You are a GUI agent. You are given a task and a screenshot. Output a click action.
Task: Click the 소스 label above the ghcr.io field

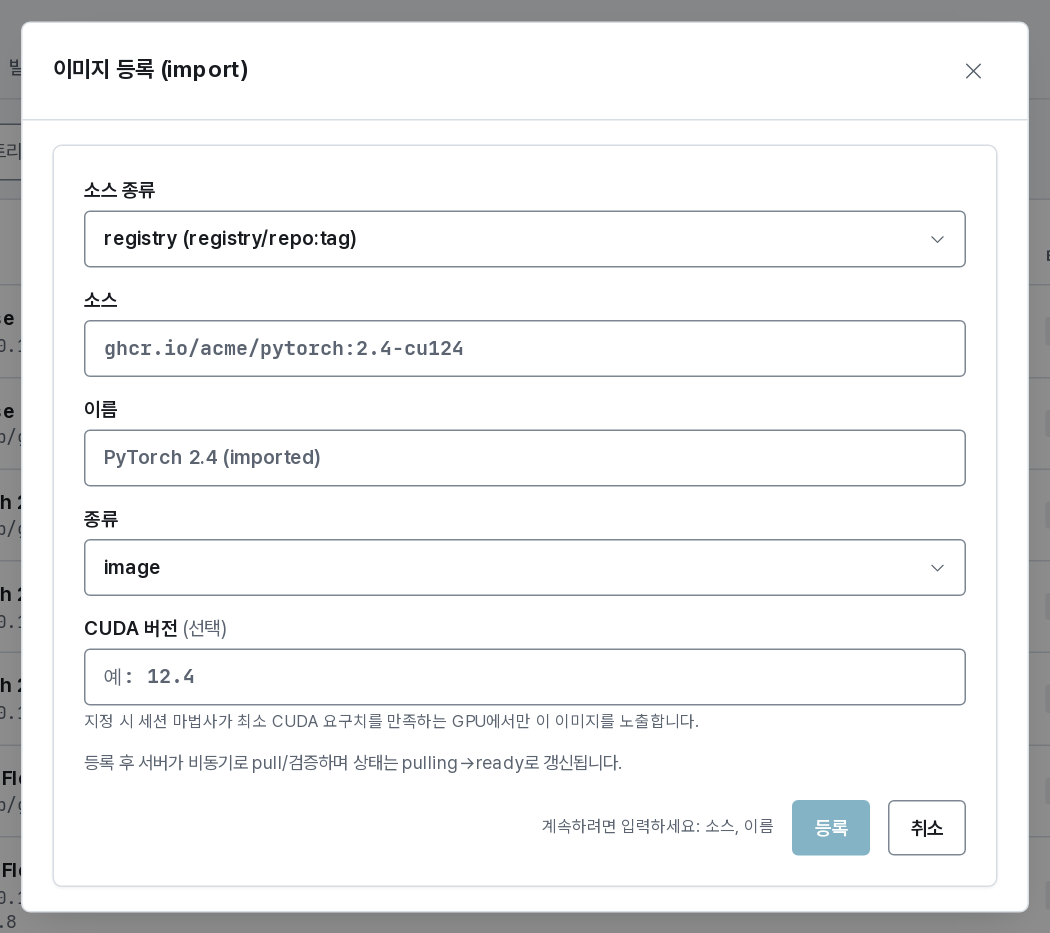pos(100,300)
